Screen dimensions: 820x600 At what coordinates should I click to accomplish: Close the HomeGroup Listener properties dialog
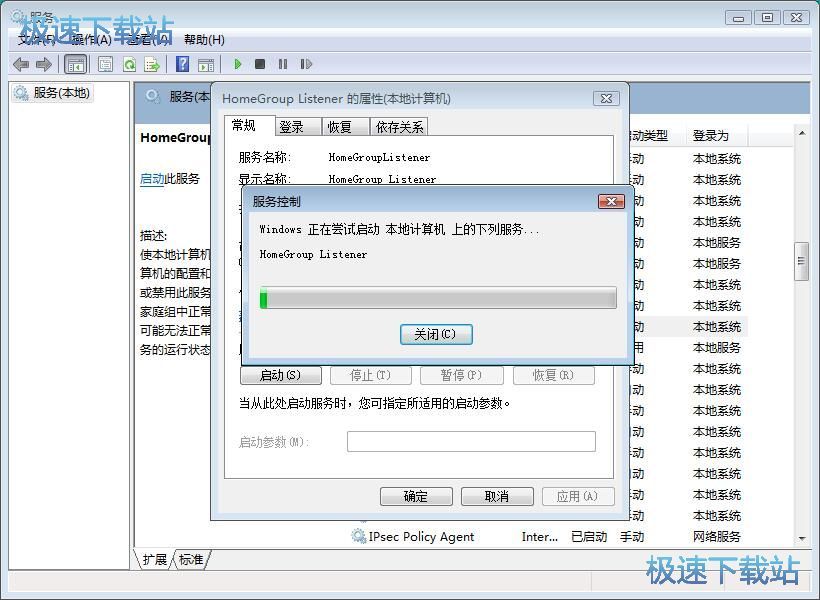click(x=606, y=98)
